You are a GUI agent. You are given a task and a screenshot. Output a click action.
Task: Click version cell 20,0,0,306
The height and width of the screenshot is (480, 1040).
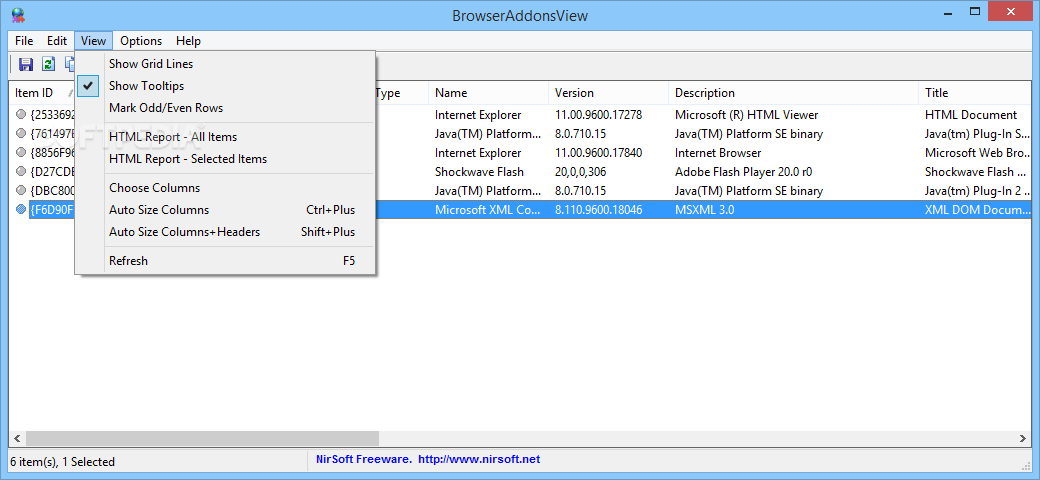coord(580,172)
